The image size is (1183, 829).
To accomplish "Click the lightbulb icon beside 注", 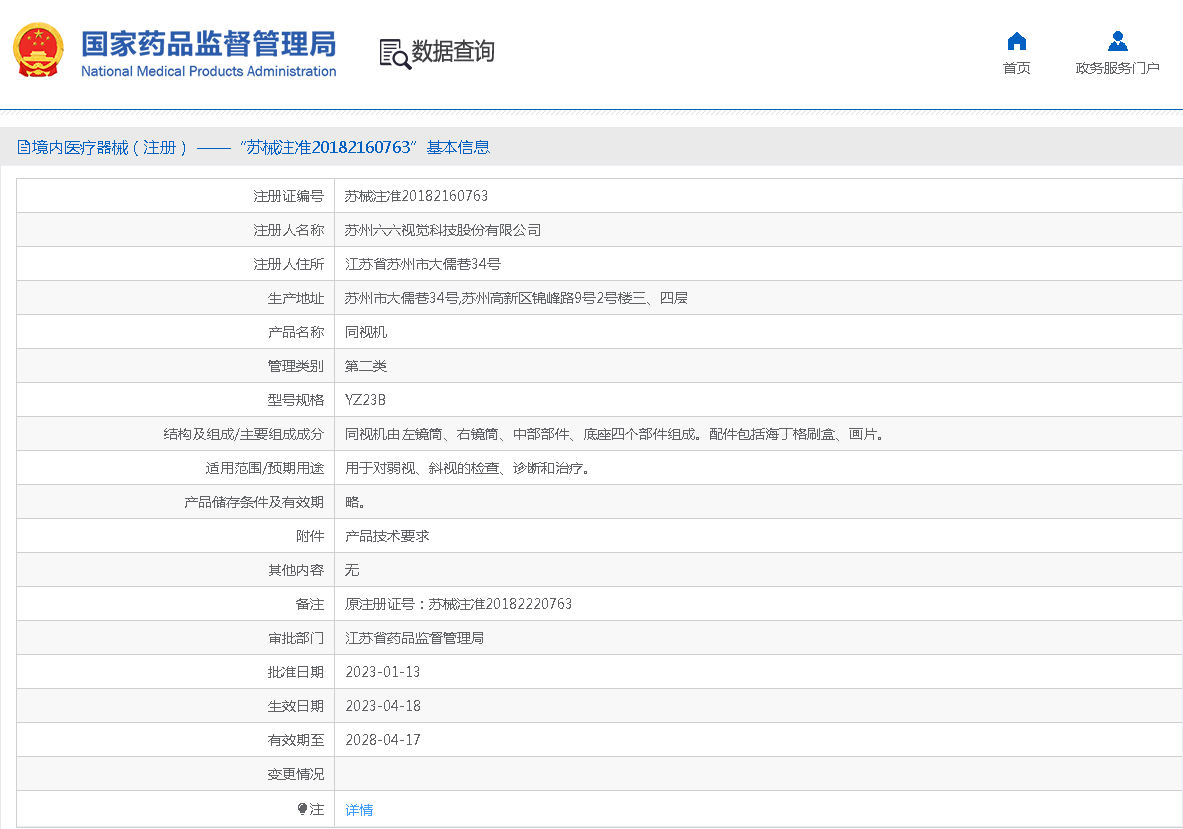I will [302, 809].
